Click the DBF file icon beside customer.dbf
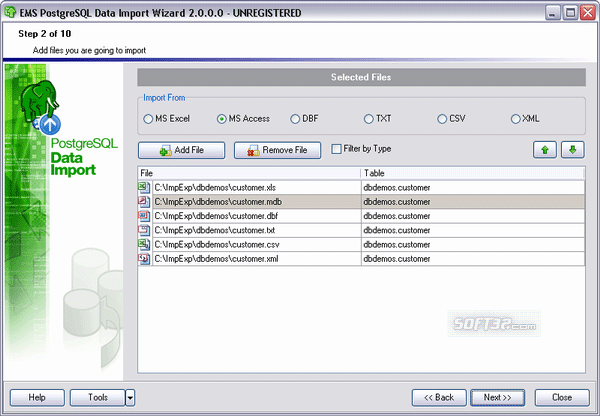The width and height of the screenshot is (600, 416). (144, 216)
